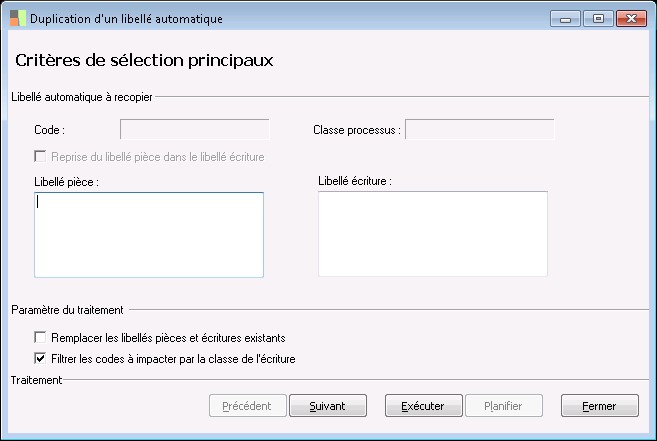Click the Paramètre du traitement section label
Viewport: 657px width, 441px height.
[68, 311]
